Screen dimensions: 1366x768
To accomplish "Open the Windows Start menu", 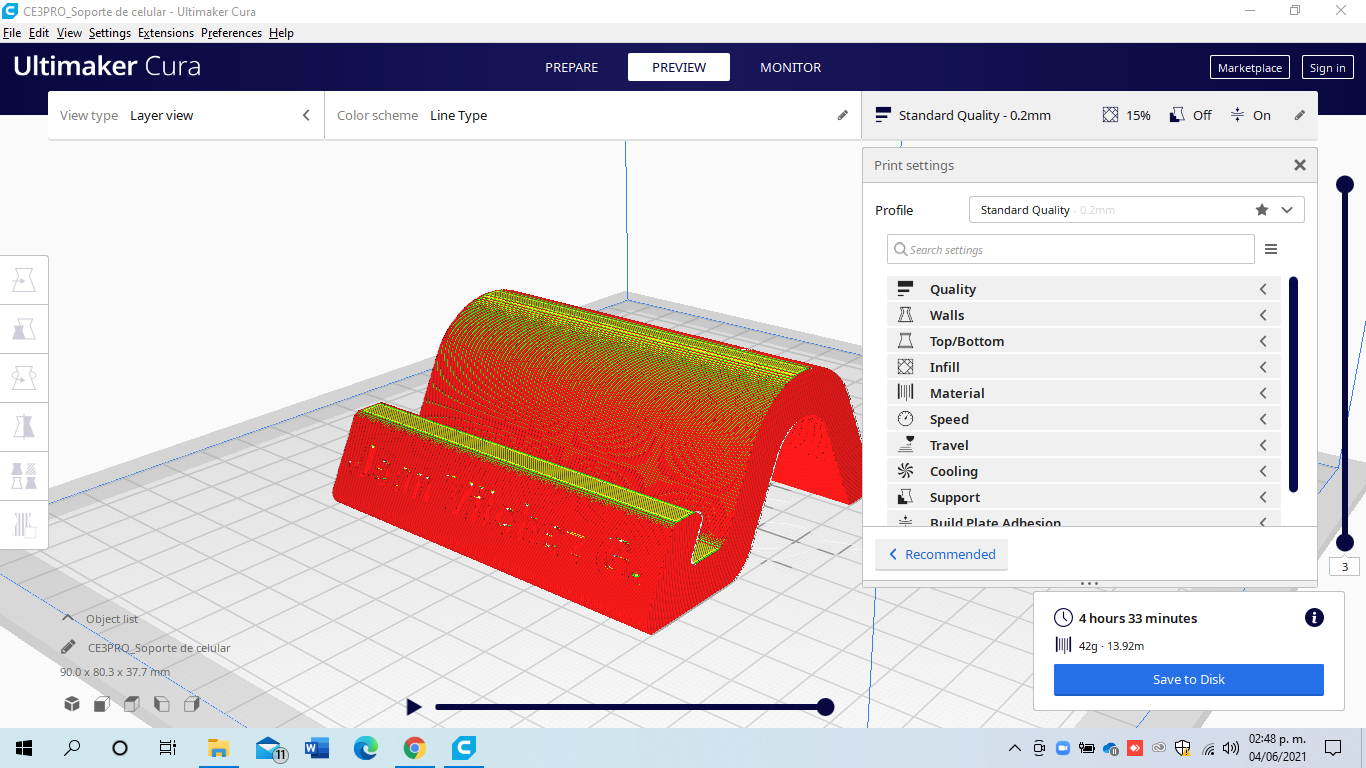I will pos(24,747).
